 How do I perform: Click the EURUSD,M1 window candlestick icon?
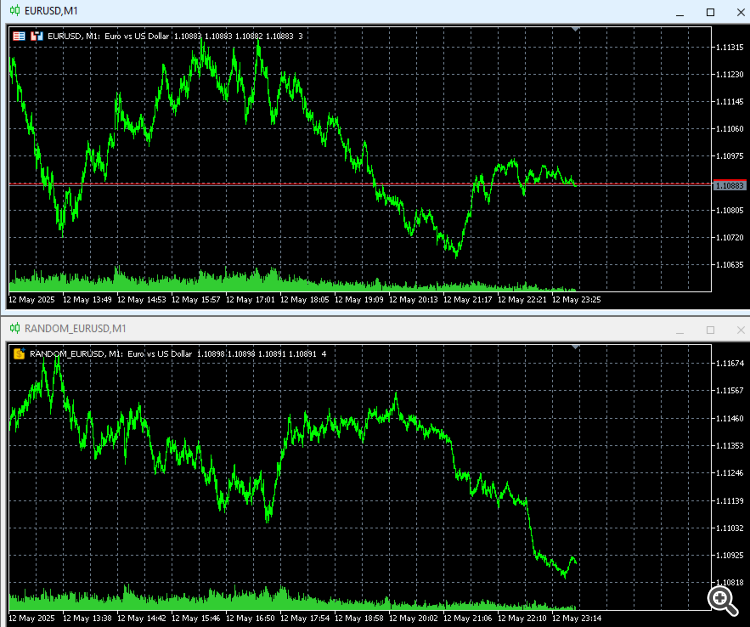click(x=15, y=11)
